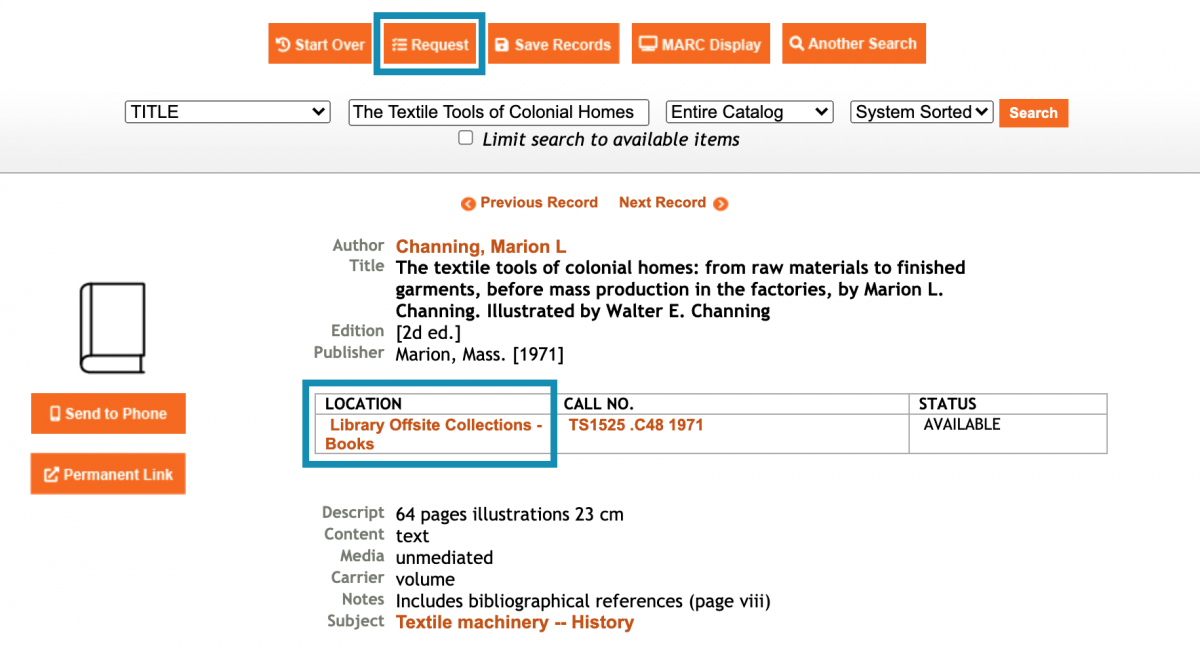Expand the Entire Catalog scope dropdown

tap(750, 112)
